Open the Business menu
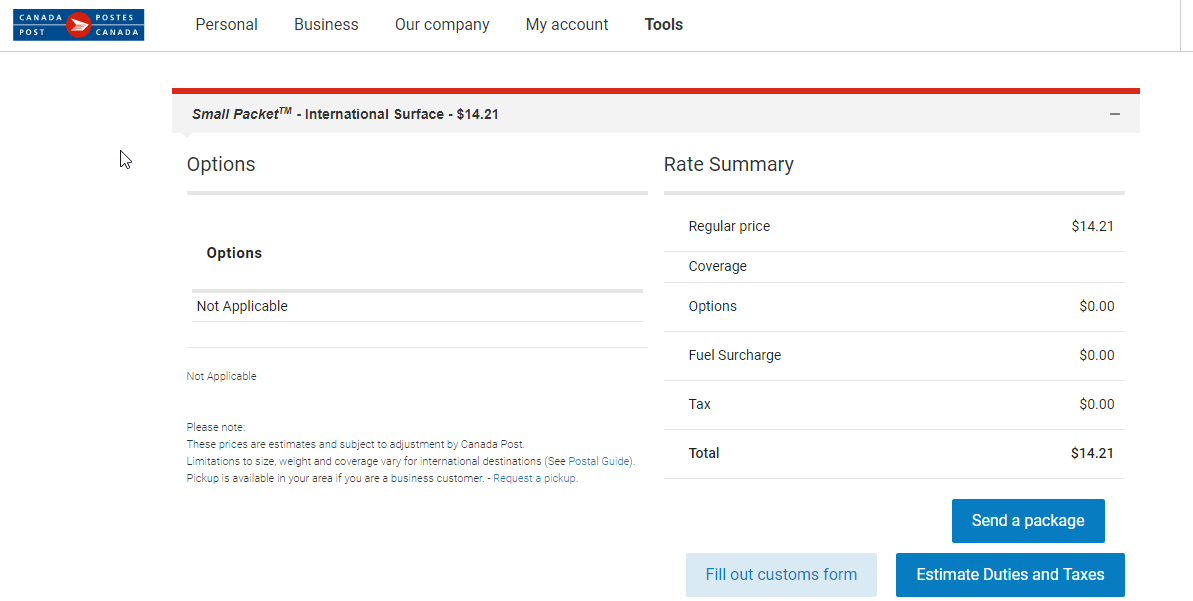This screenshot has height=601, width=1193. tap(326, 24)
